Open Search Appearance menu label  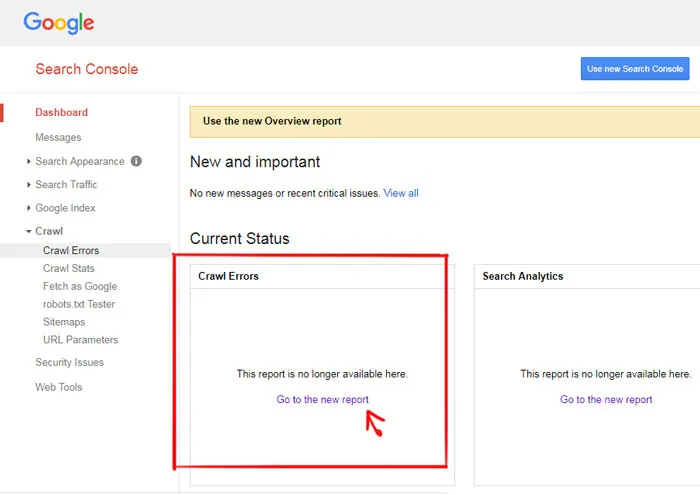coord(80,161)
